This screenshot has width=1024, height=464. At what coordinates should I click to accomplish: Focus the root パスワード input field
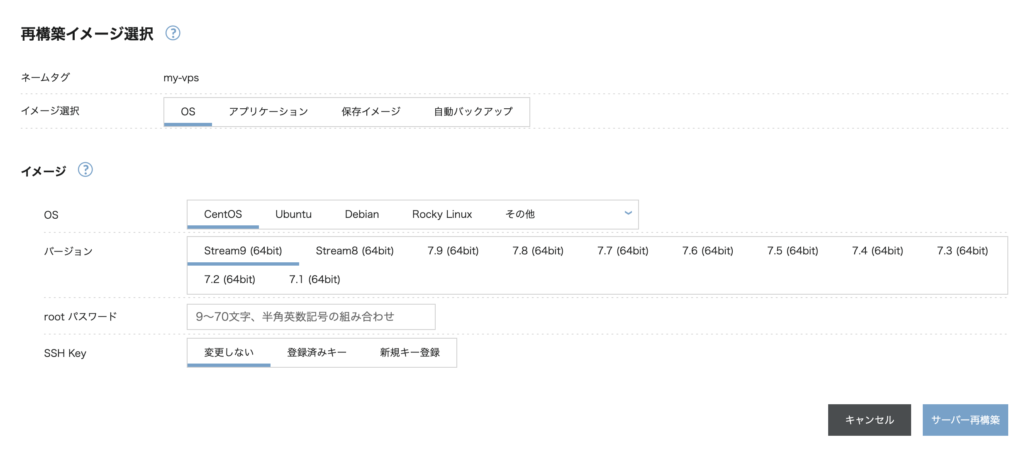(x=311, y=317)
